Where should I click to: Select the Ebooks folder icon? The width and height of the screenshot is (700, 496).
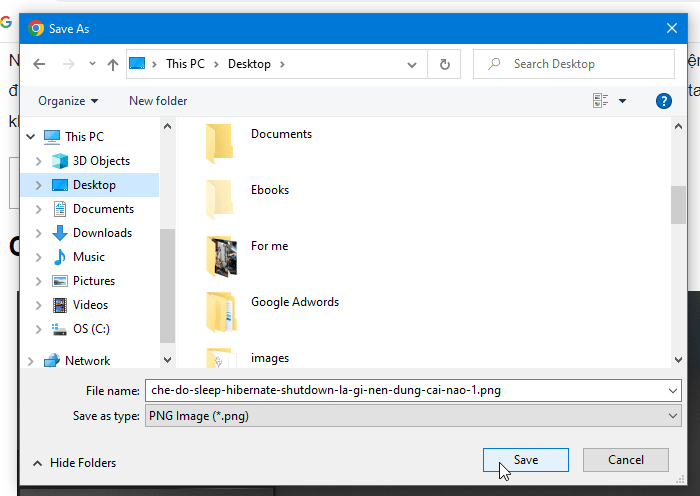tap(219, 199)
